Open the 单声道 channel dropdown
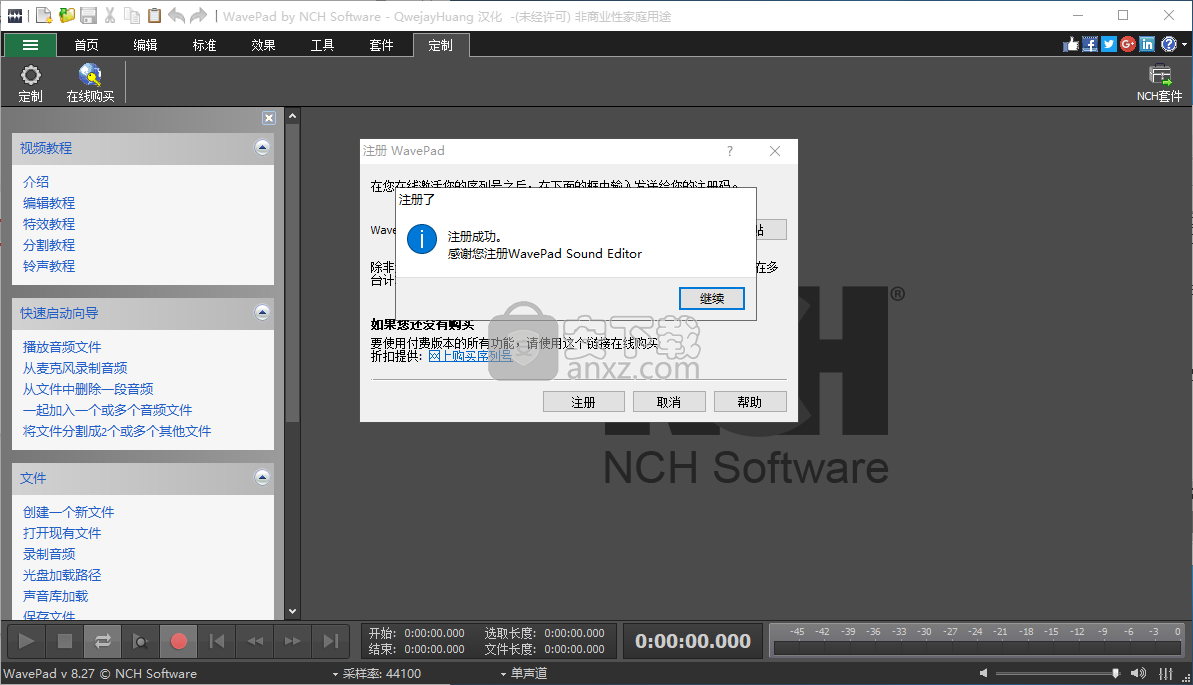Image resolution: width=1193 pixels, height=685 pixels. pos(524,674)
